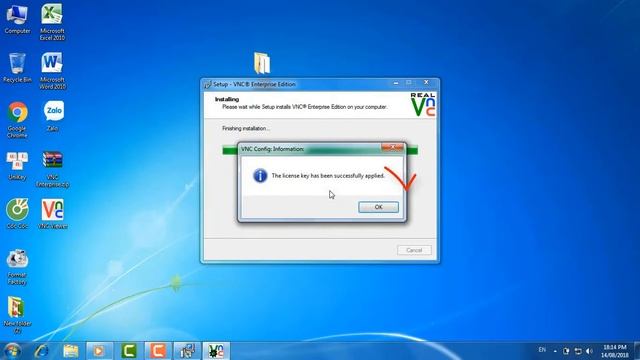This screenshot has height=360, width=640.
Task: Click taskbar clock and date
Action: click(x=614, y=351)
